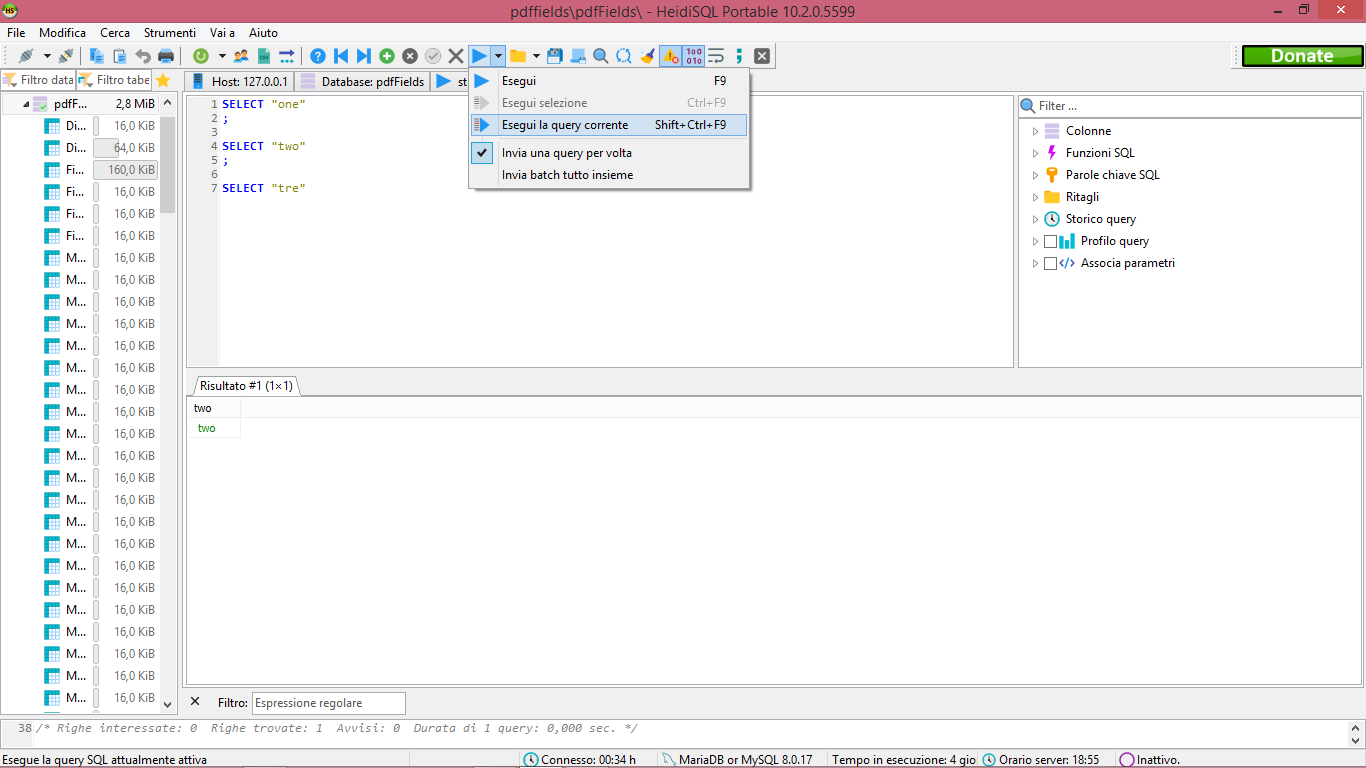Switch to the Risultato #1 tab
1366x768 pixels.
pos(245,384)
